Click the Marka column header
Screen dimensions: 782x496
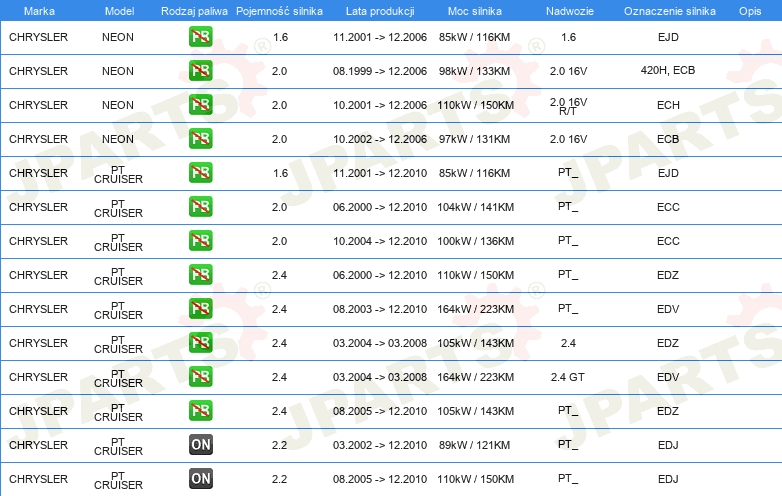(x=38, y=10)
